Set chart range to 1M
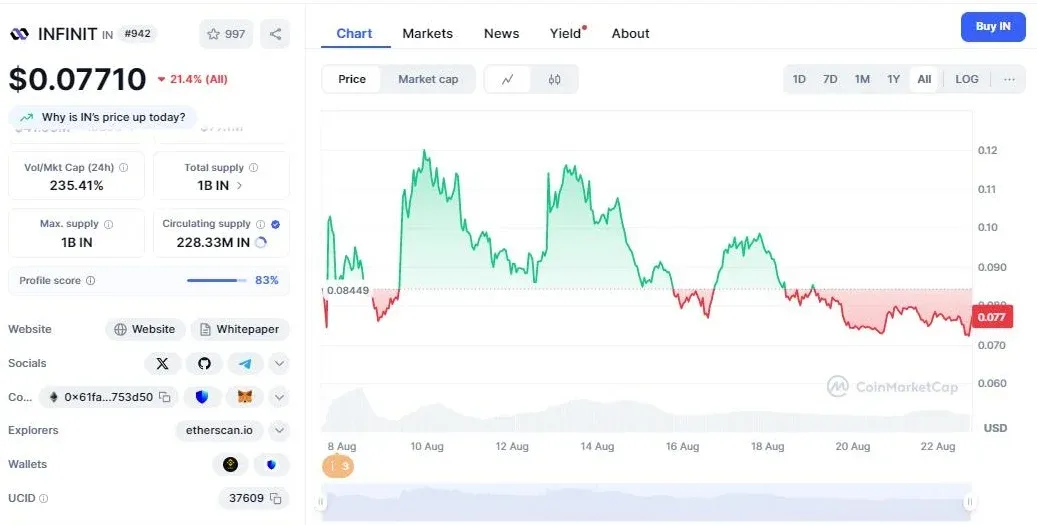Viewport: 1037px width, 525px height. [862, 79]
